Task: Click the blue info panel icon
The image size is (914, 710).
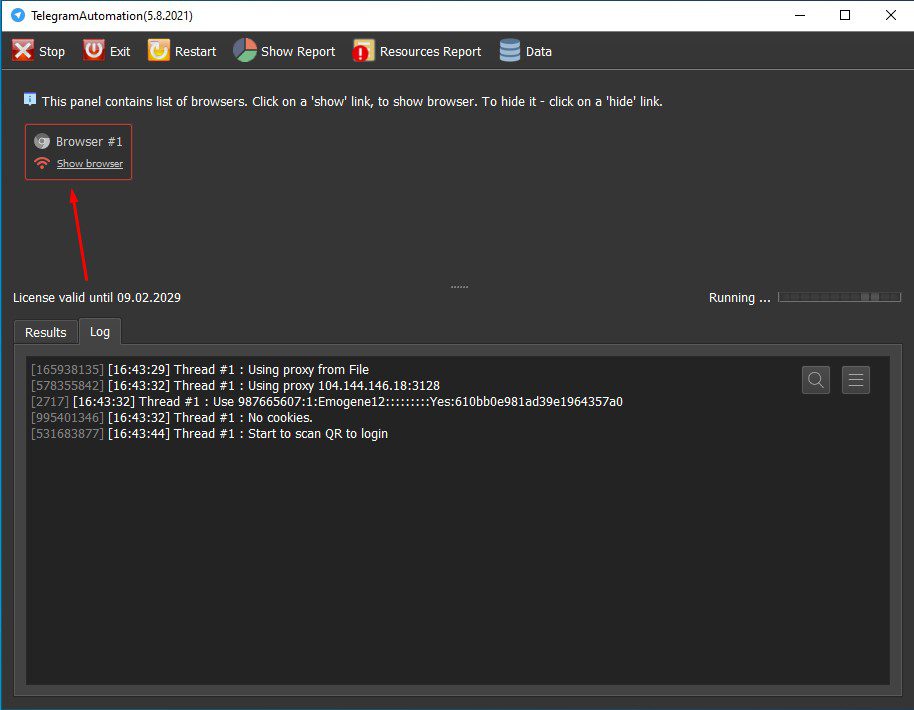Action: coord(30,100)
